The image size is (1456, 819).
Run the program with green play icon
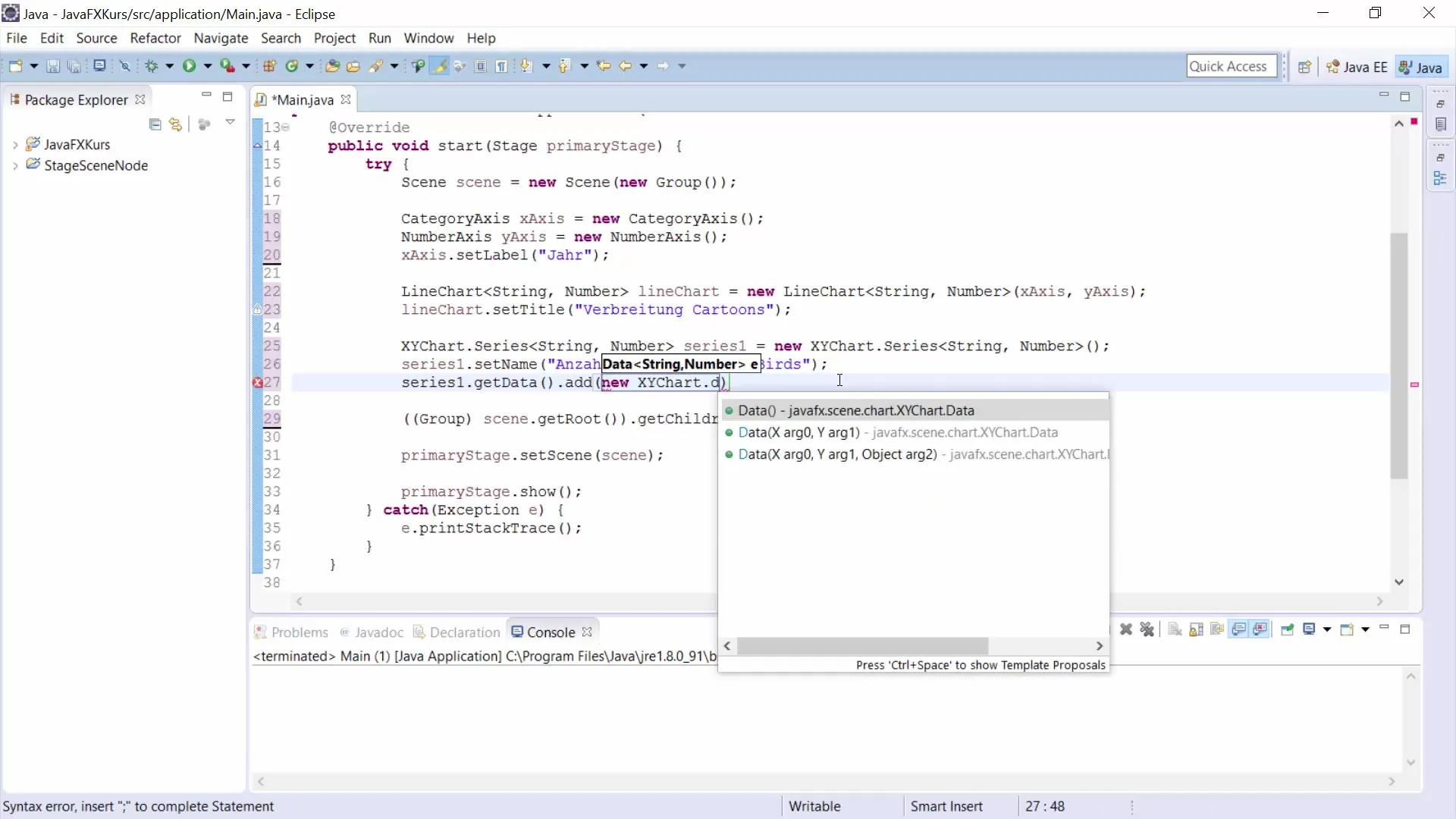(x=189, y=66)
